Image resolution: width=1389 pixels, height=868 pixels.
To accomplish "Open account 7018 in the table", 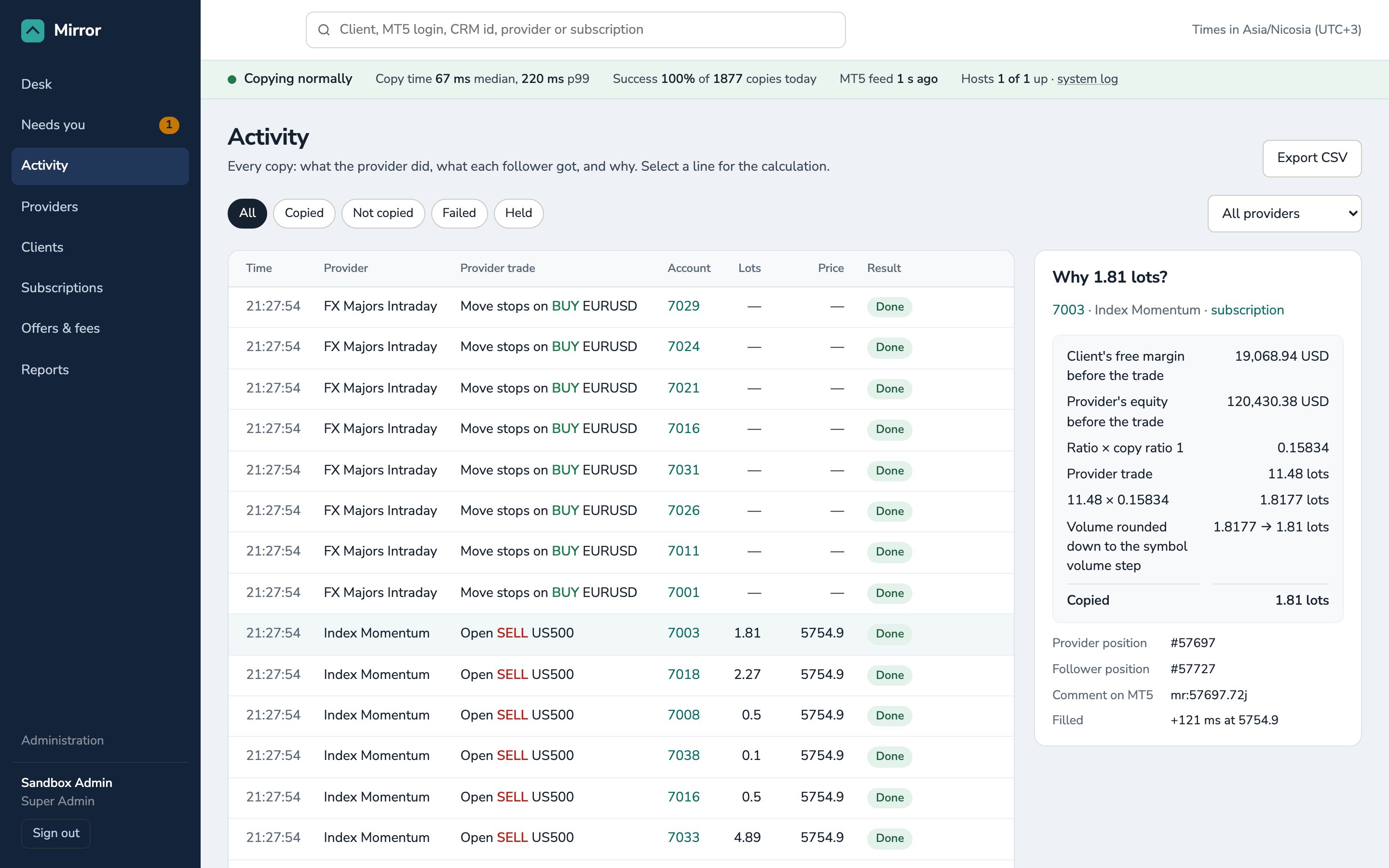I will (683, 675).
